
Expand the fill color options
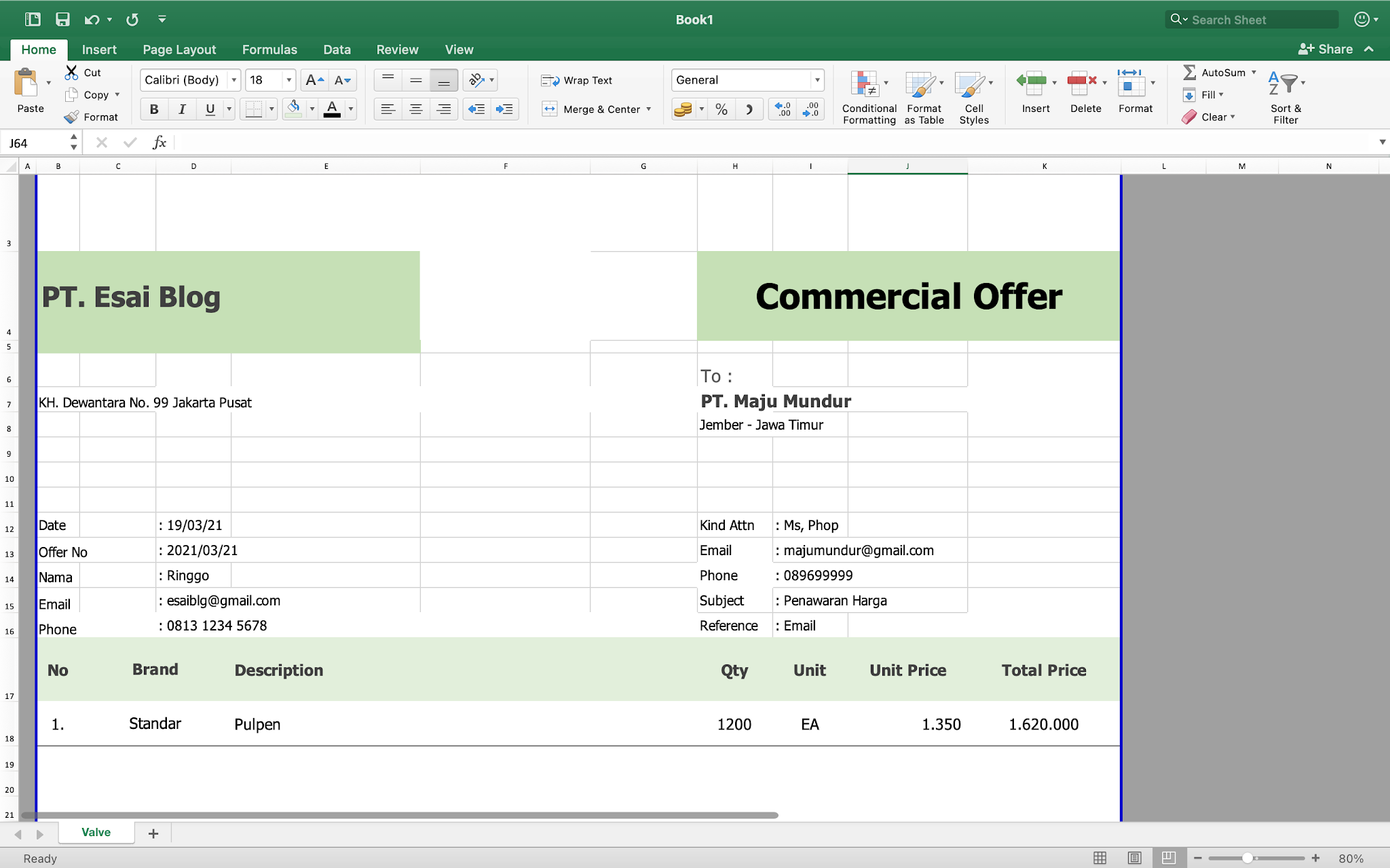pos(312,109)
